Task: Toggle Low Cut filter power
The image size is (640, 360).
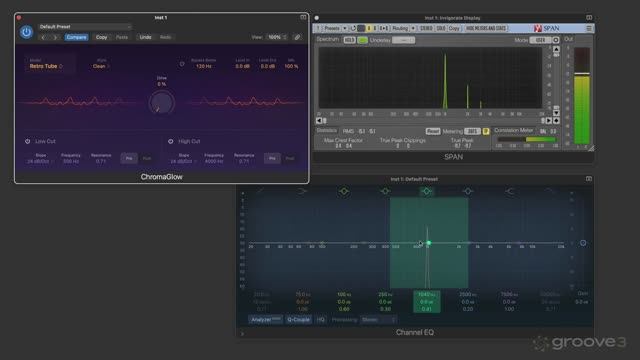Action: tap(27, 141)
